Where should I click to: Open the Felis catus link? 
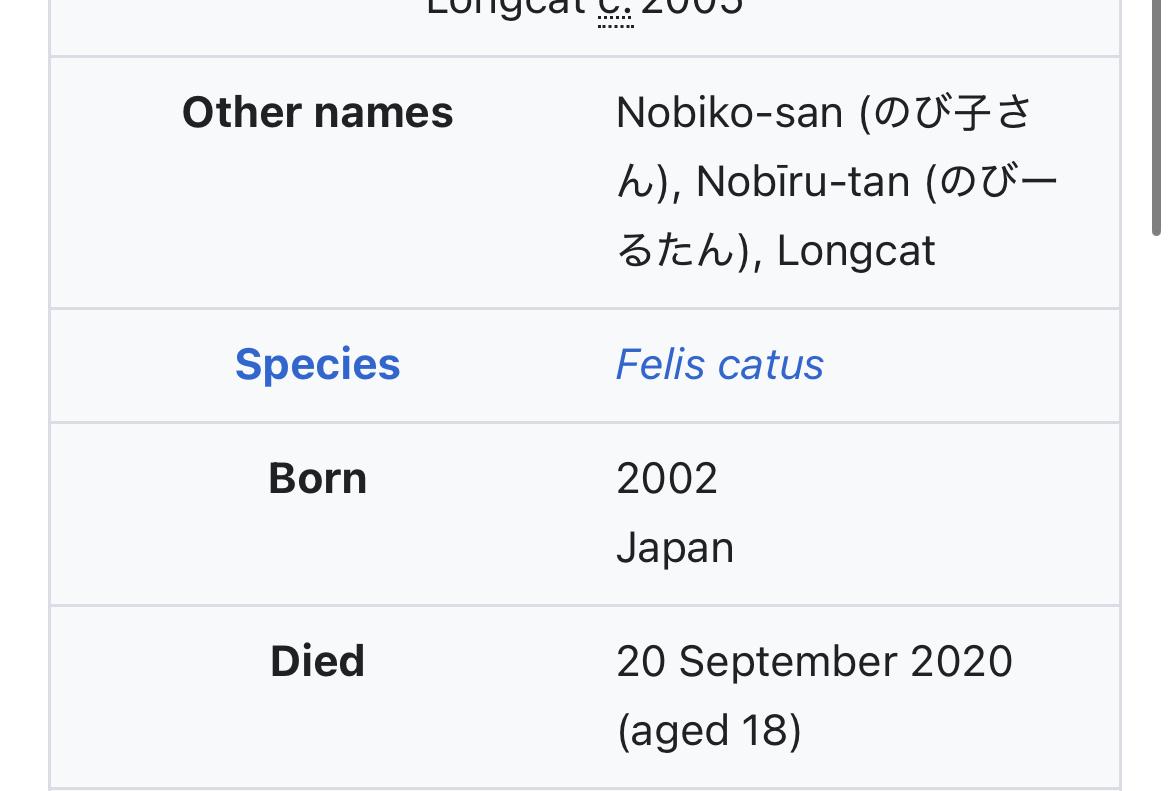pyautogui.click(x=719, y=365)
